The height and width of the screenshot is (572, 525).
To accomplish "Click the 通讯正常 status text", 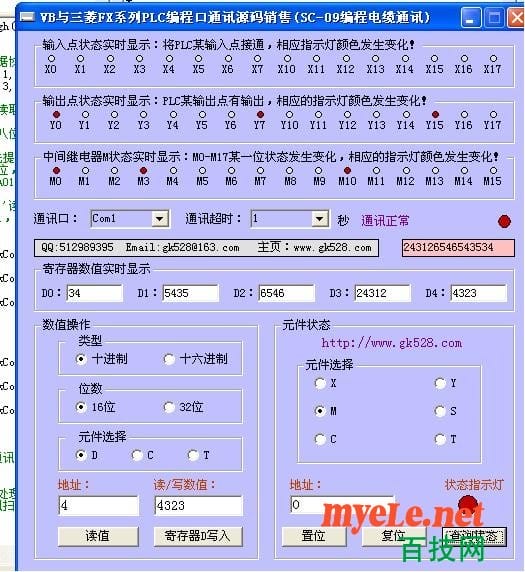I will [x=385, y=220].
